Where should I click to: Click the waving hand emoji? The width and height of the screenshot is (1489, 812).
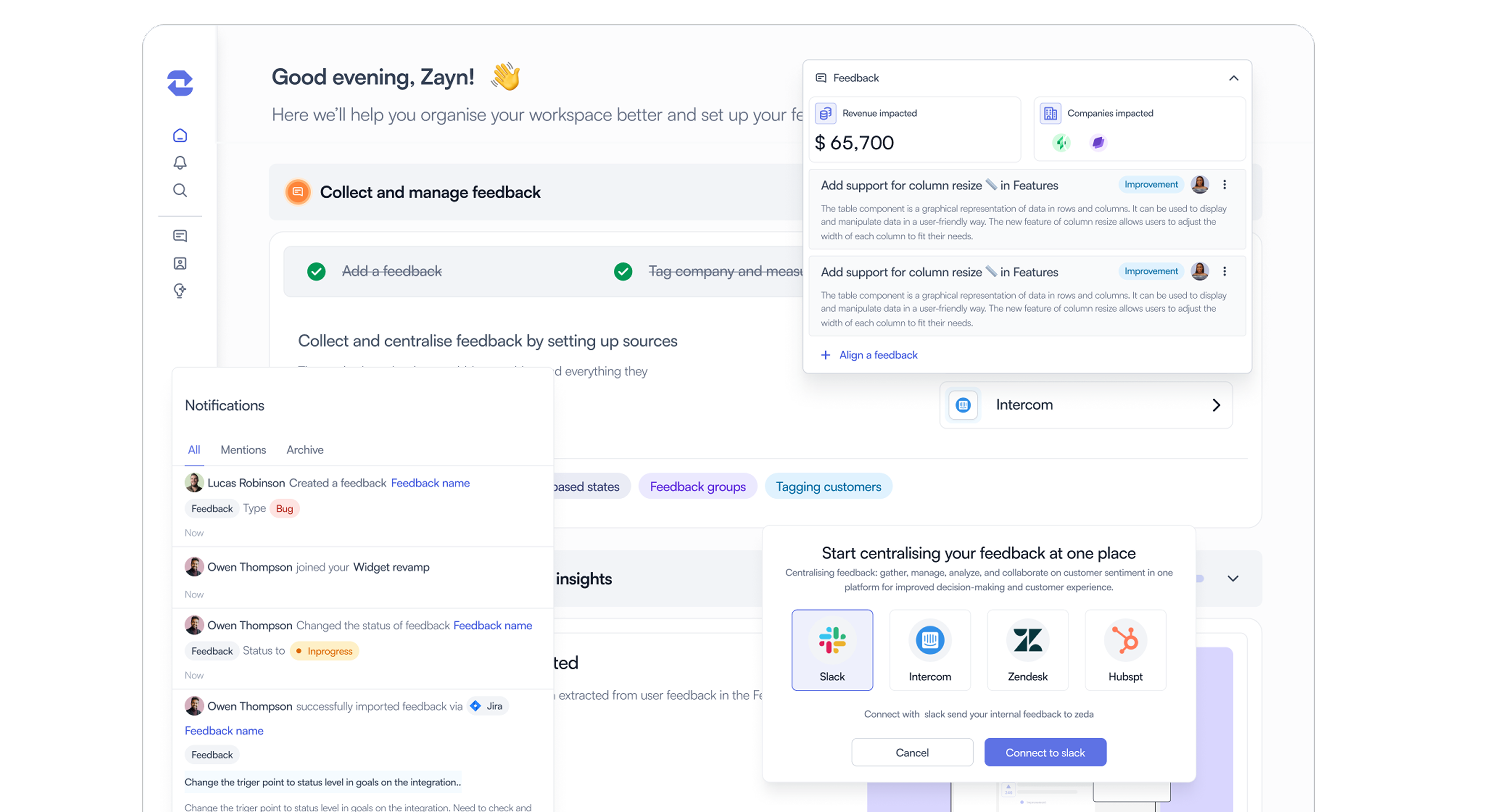505,77
